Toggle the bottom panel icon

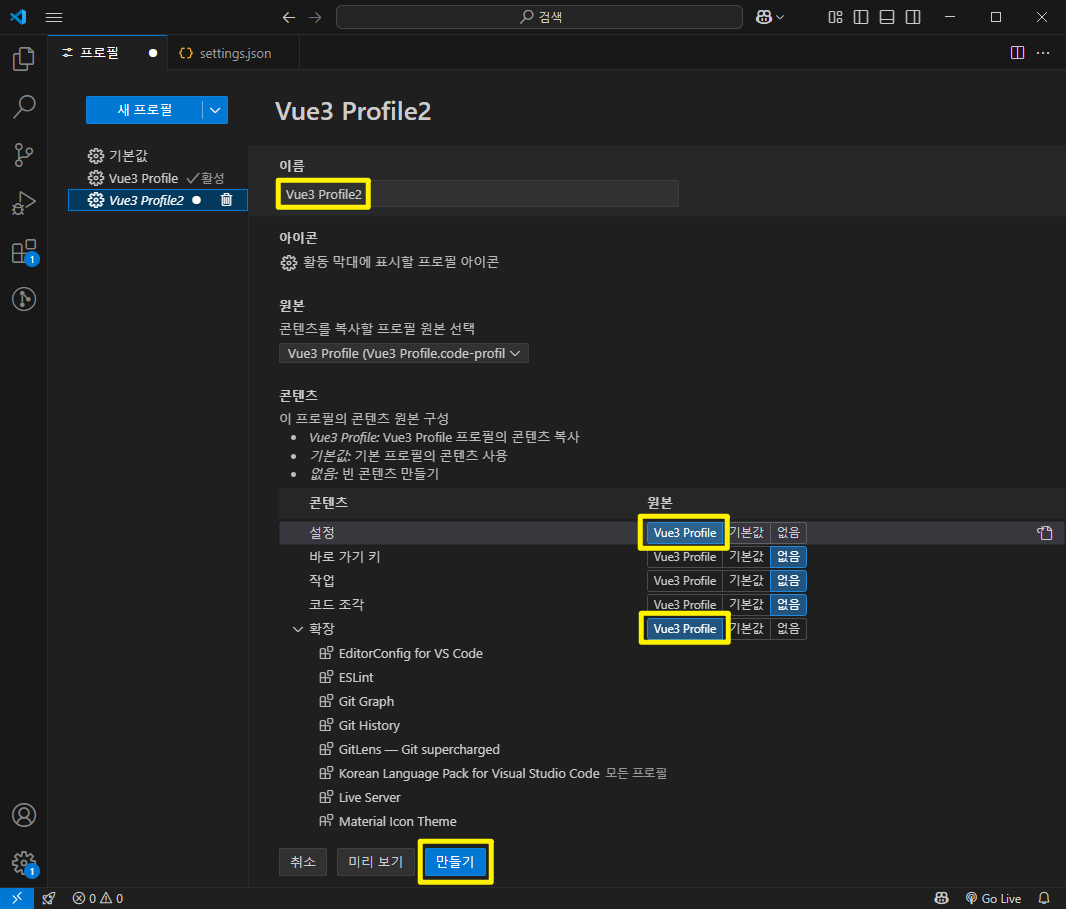tap(887, 17)
